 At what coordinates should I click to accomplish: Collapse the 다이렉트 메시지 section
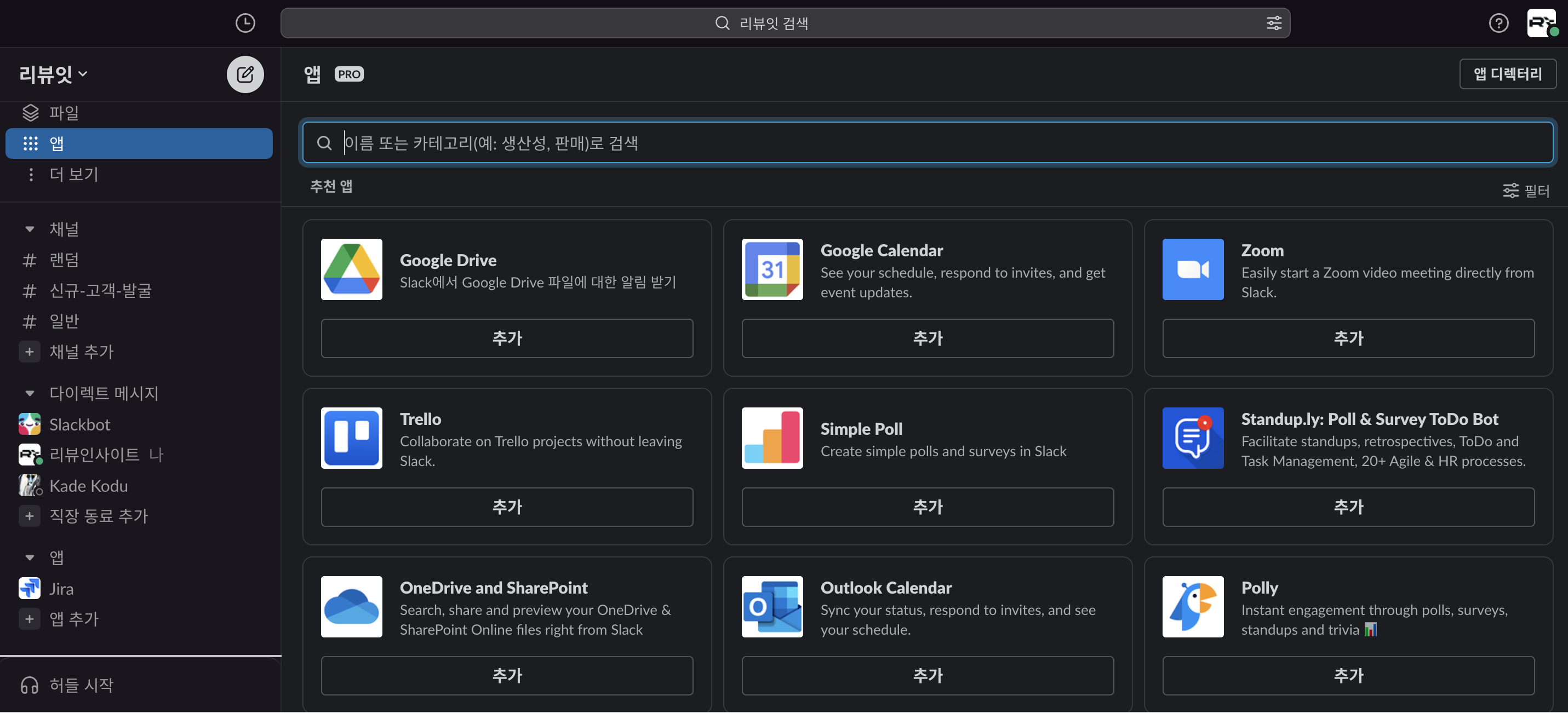pos(30,393)
